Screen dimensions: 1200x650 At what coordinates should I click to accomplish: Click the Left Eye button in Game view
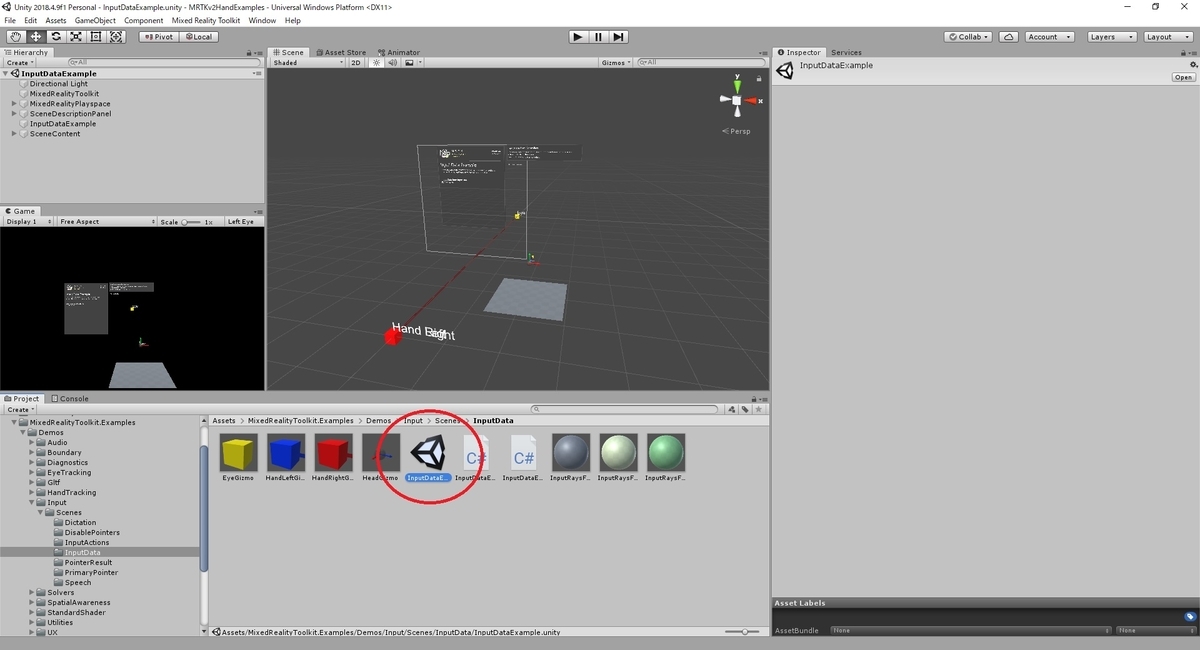pyautogui.click(x=241, y=222)
